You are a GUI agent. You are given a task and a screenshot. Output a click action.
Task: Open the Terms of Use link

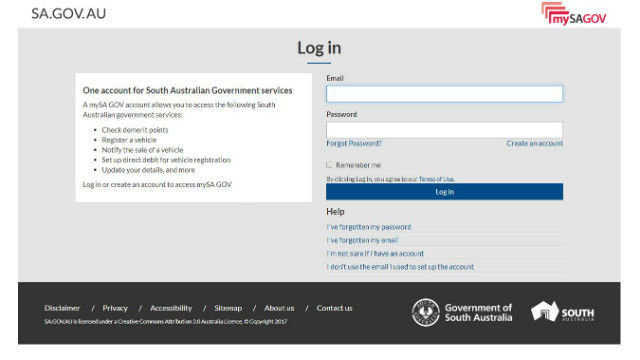pos(436,179)
